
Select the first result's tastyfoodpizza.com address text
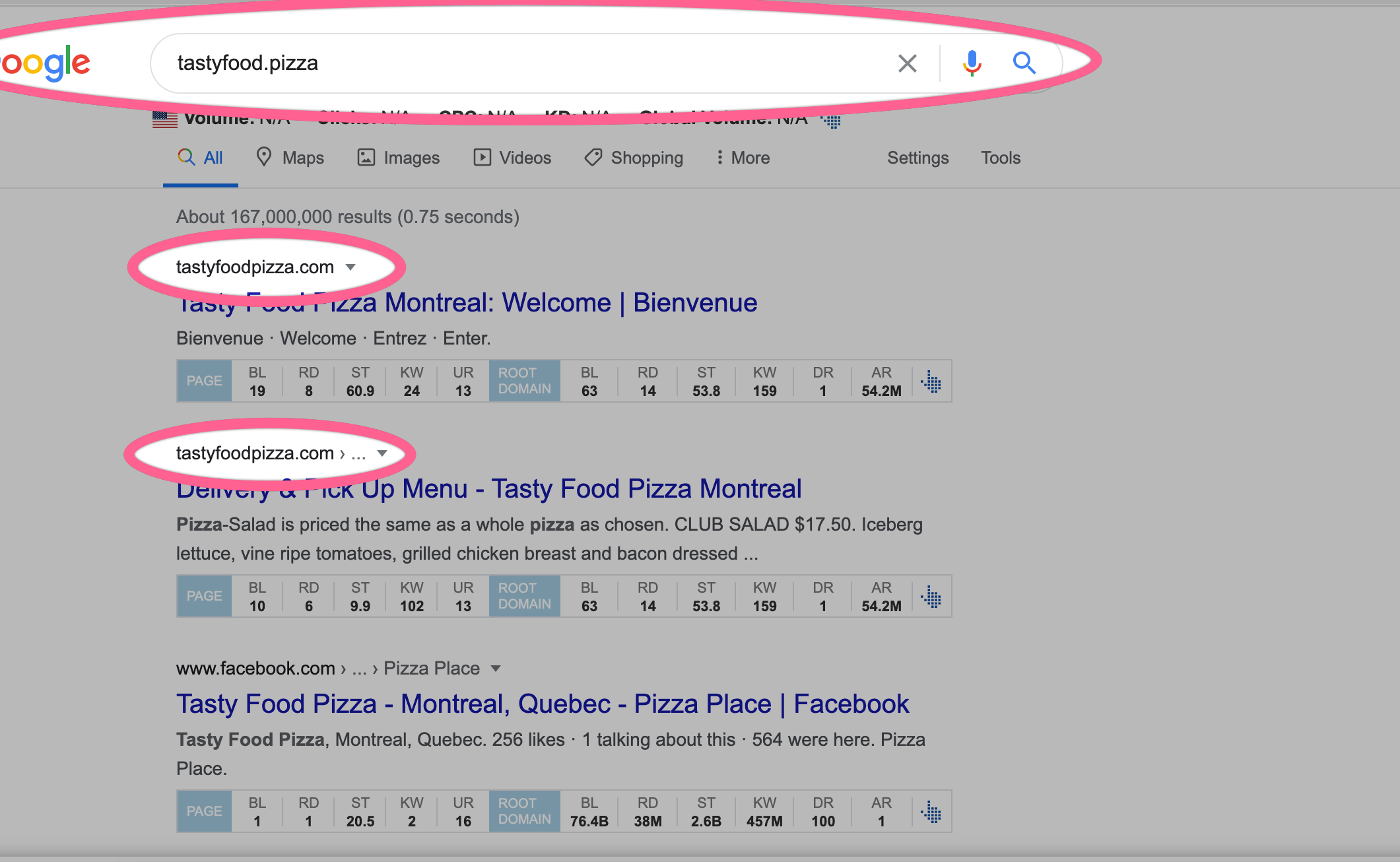(x=255, y=267)
